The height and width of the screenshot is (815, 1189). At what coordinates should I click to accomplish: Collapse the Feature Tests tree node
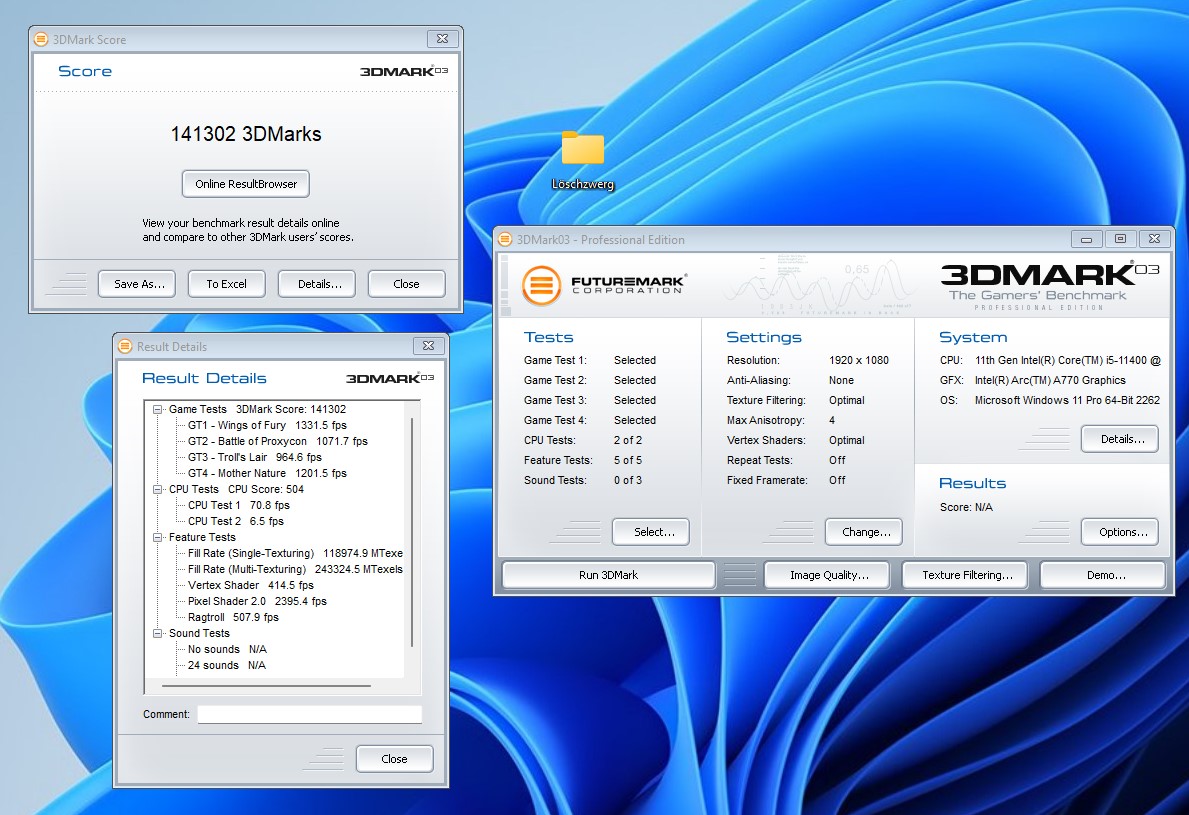[x=158, y=538]
